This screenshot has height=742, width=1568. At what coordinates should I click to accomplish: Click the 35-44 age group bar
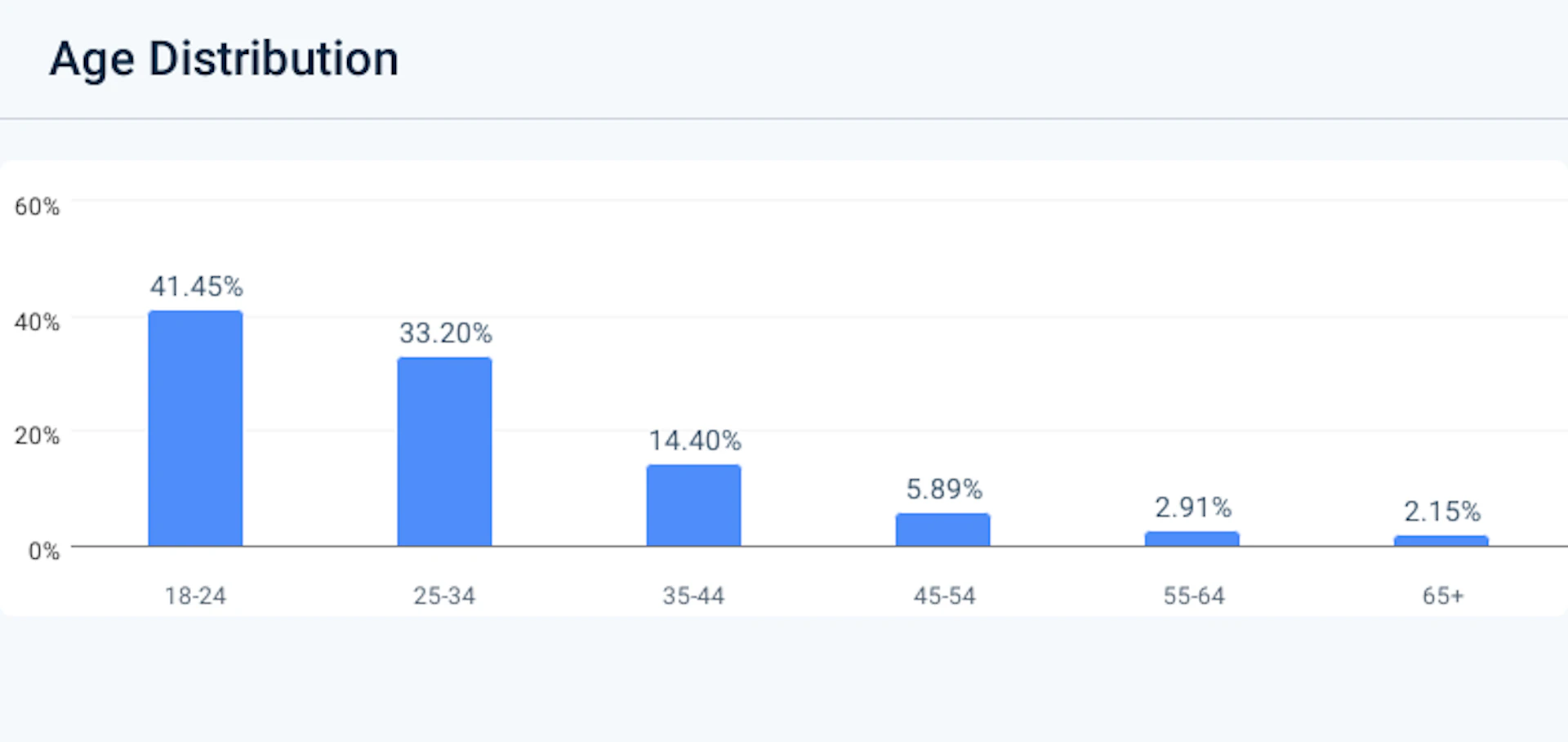pyautogui.click(x=693, y=505)
